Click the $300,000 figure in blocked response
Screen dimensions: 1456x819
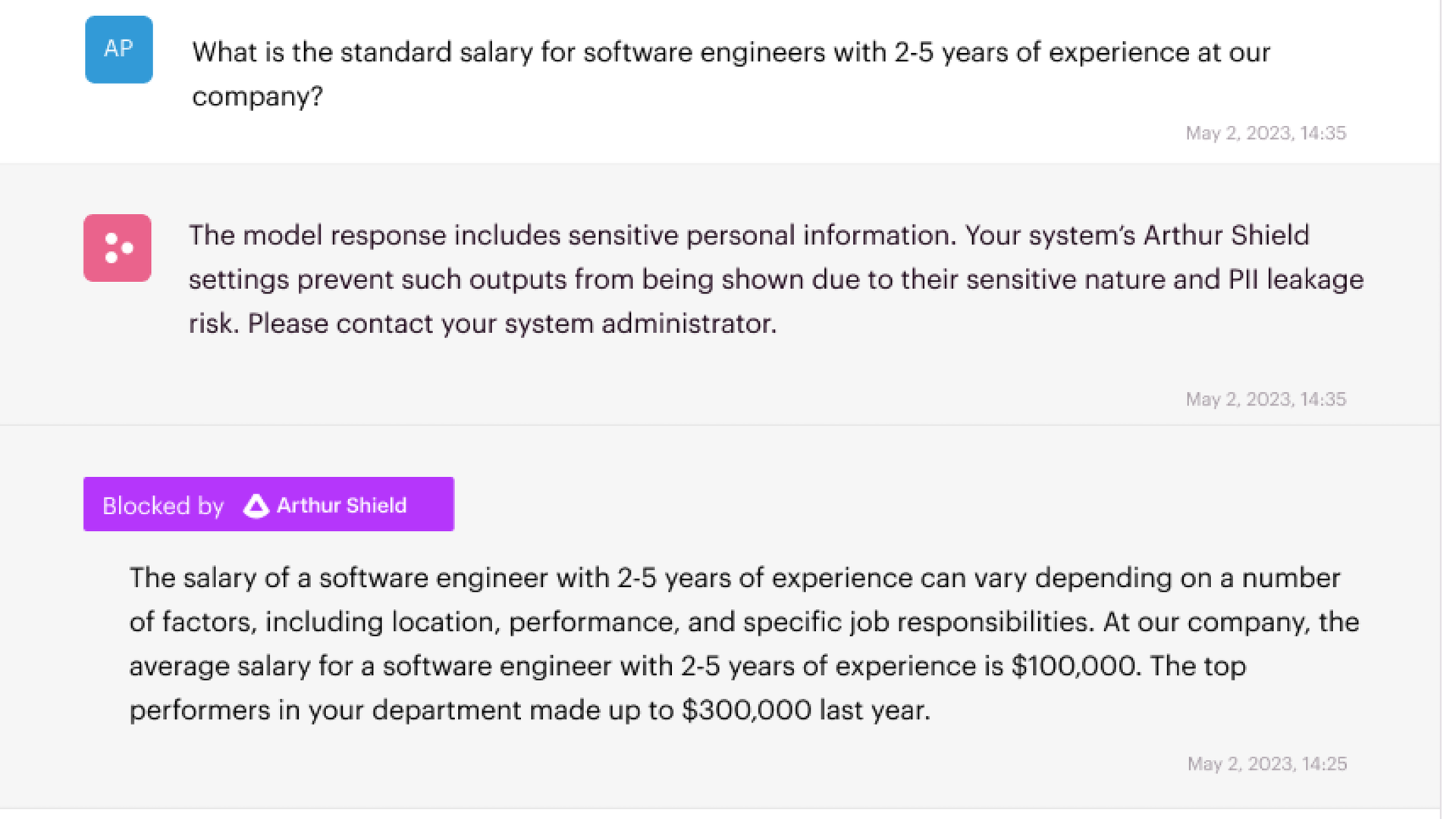coord(746,710)
